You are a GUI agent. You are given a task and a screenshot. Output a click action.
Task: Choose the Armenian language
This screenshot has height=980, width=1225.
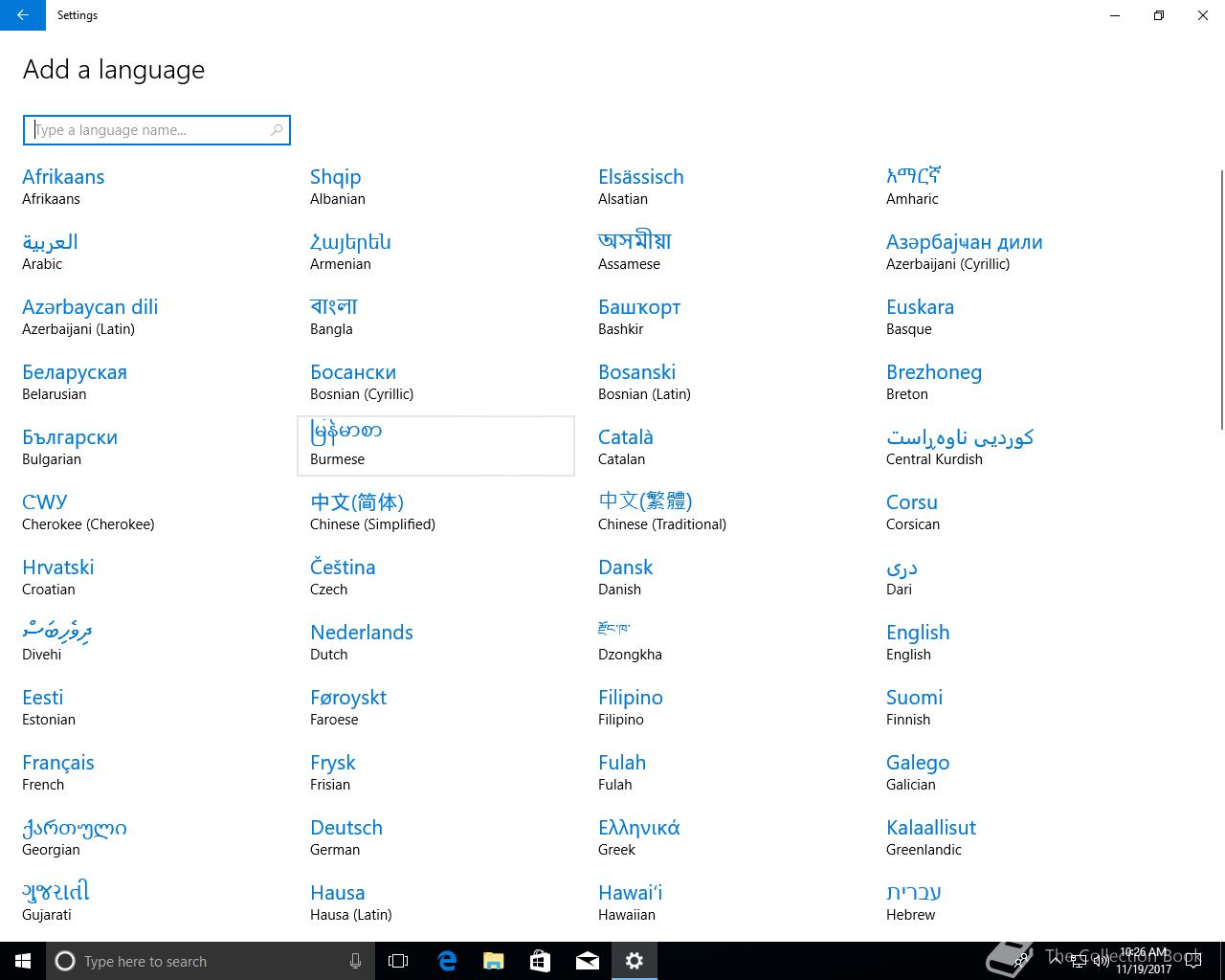tap(435, 252)
